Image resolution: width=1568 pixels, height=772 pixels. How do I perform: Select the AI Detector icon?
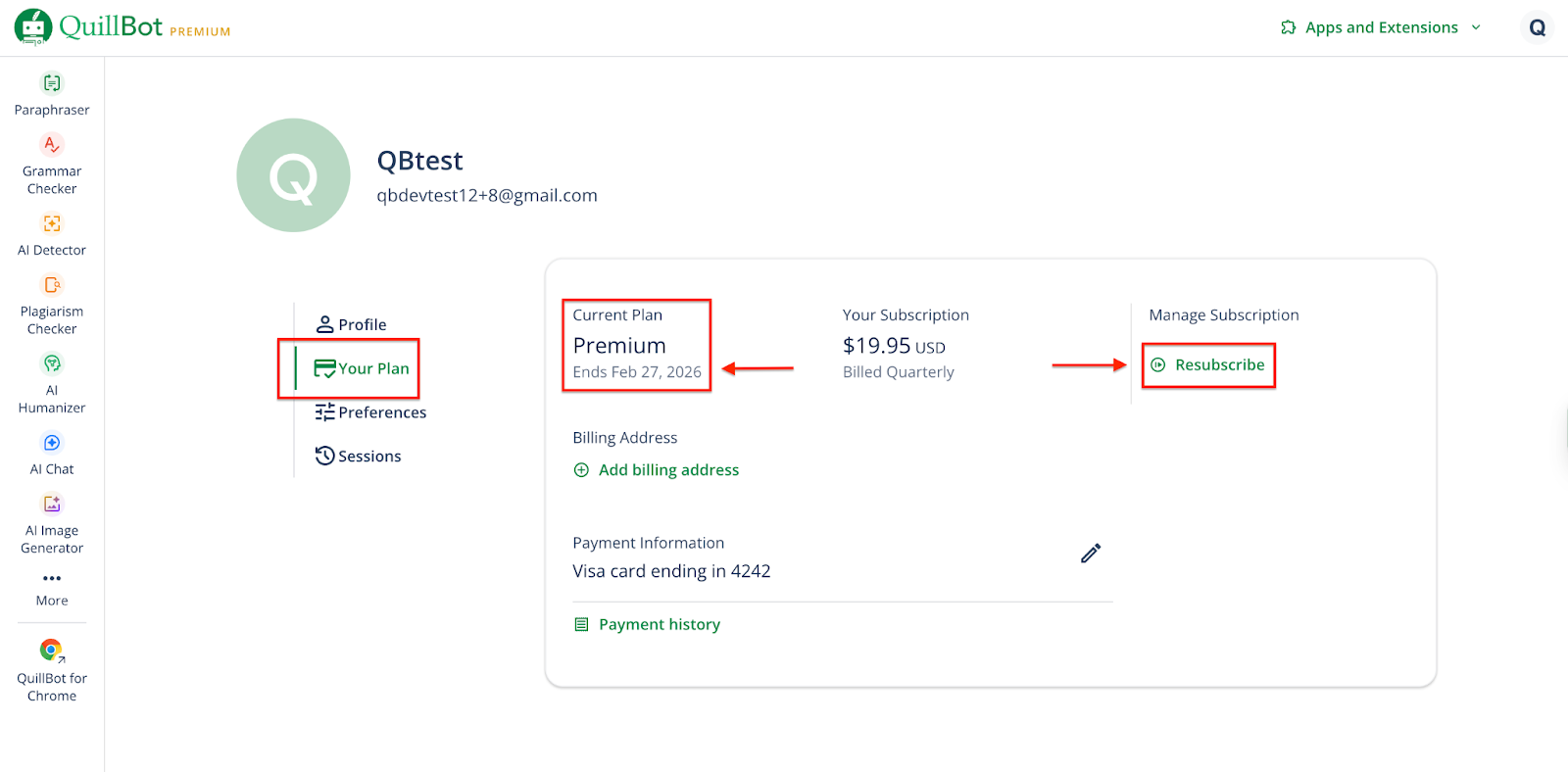point(52,224)
